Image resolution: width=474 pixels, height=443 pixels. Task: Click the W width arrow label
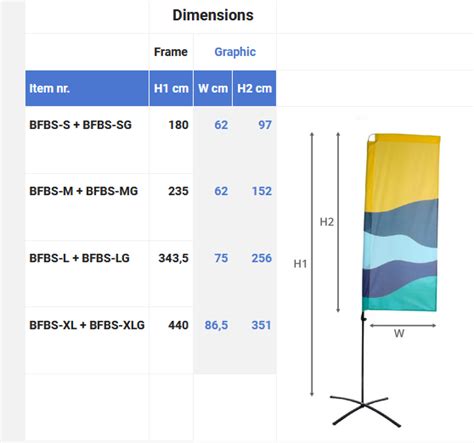pyautogui.click(x=399, y=333)
